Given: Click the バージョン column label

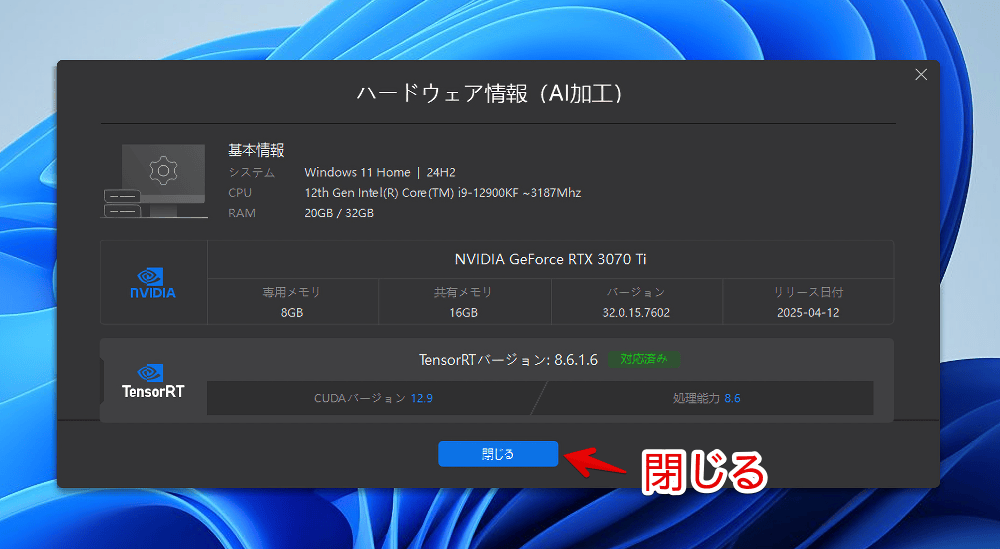Looking at the screenshot, I should point(636,292).
